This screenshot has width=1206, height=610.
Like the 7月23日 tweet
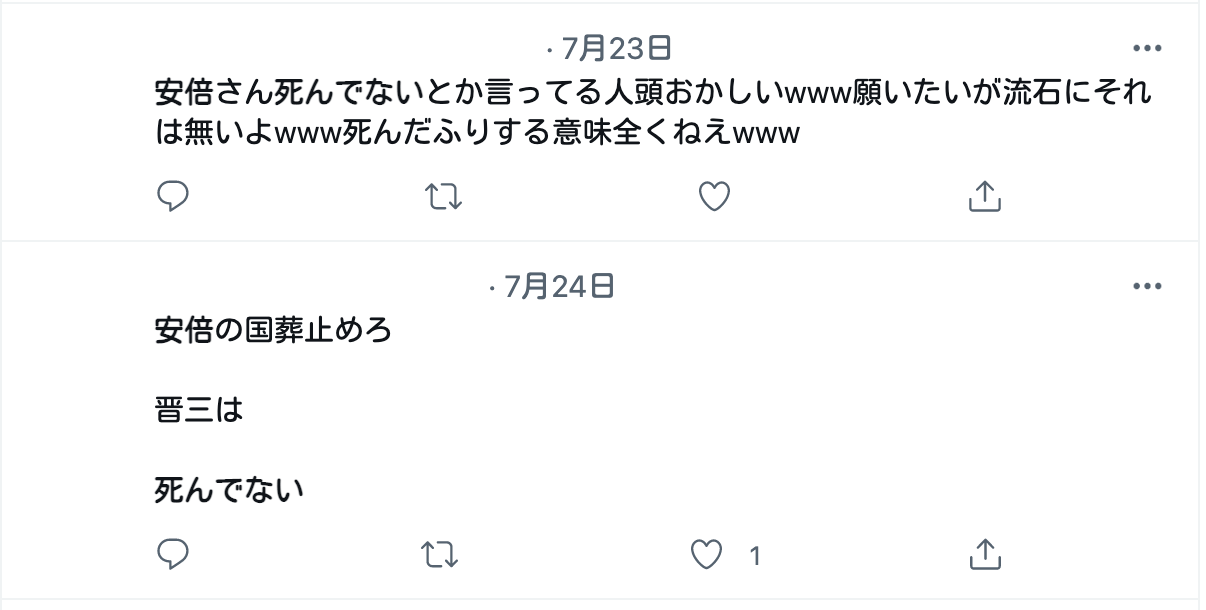click(713, 197)
